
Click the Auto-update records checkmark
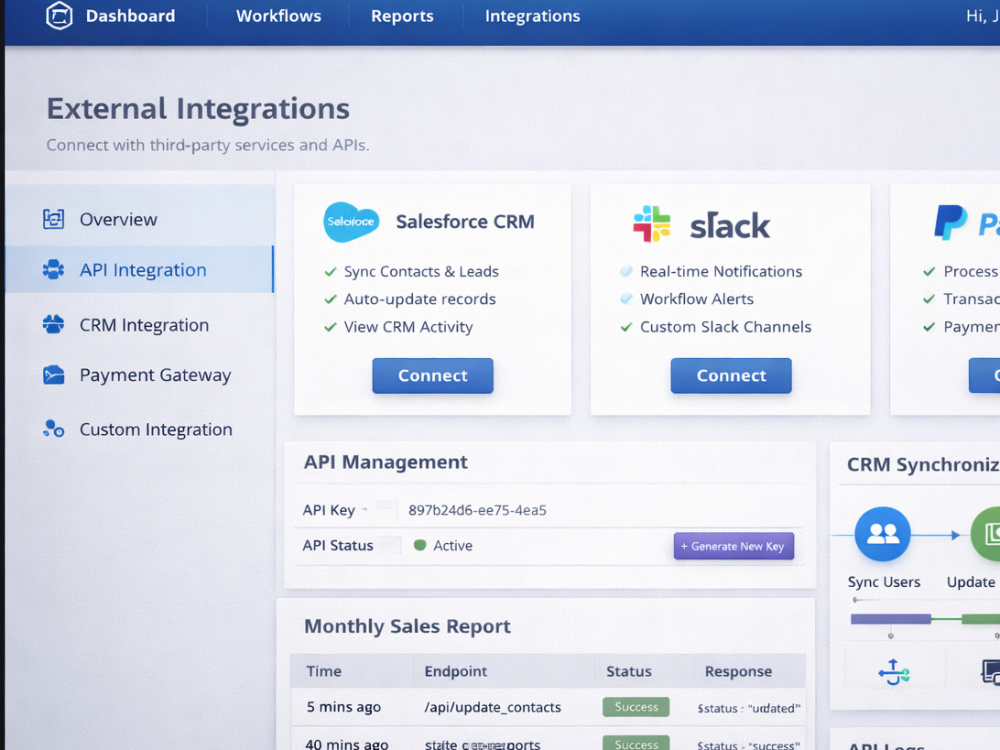(x=330, y=299)
